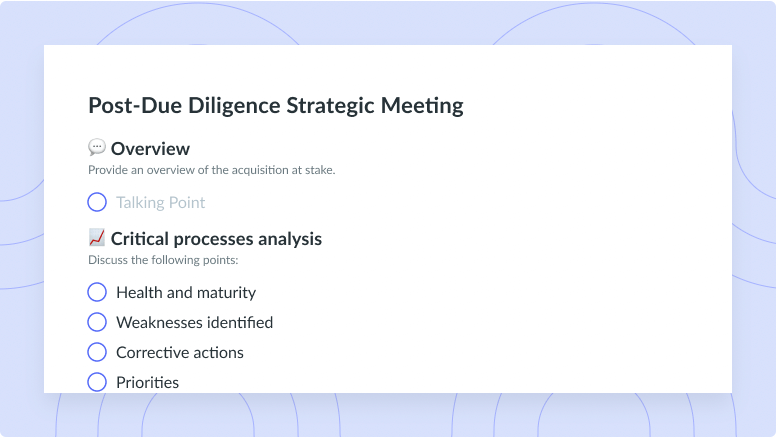Screen dimensions: 778x438
Task: Click the speech bubble icon beside Overview
Action: point(97,147)
